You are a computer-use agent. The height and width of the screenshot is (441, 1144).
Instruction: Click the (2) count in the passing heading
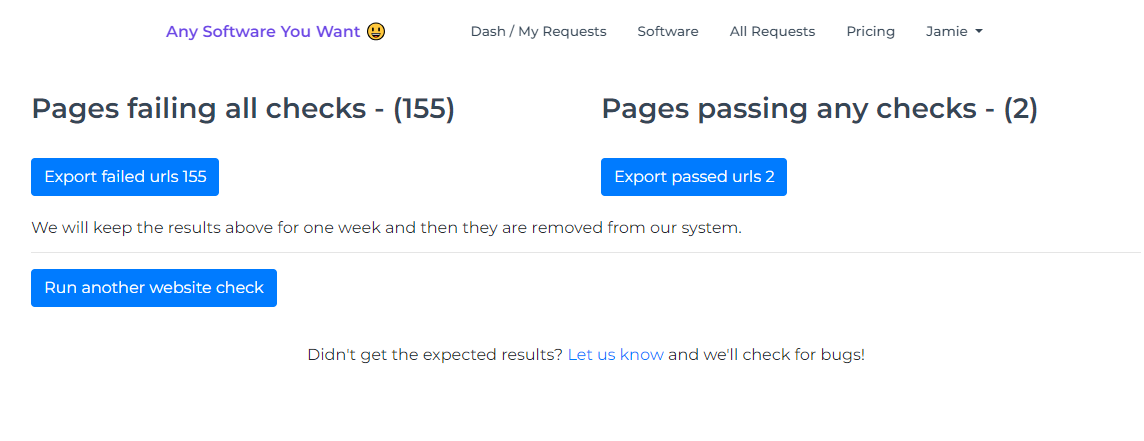pyautogui.click(x=1021, y=109)
